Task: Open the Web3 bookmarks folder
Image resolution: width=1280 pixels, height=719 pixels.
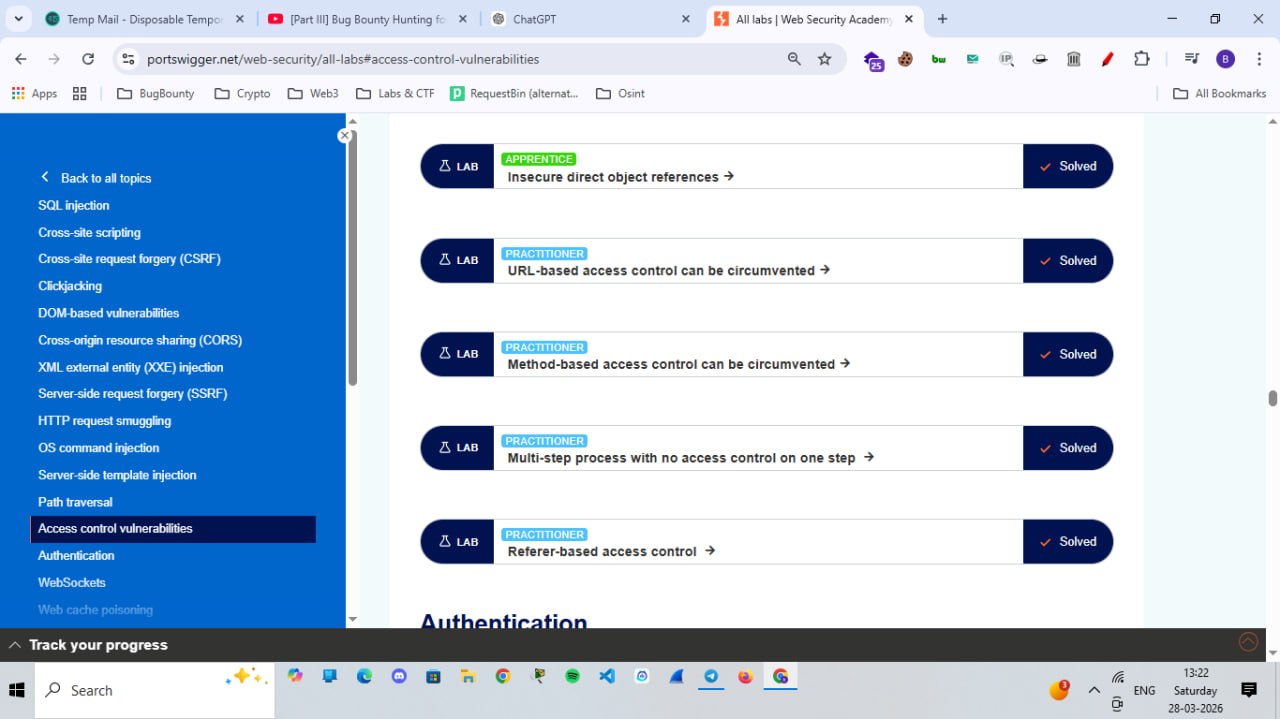Action: (x=313, y=93)
